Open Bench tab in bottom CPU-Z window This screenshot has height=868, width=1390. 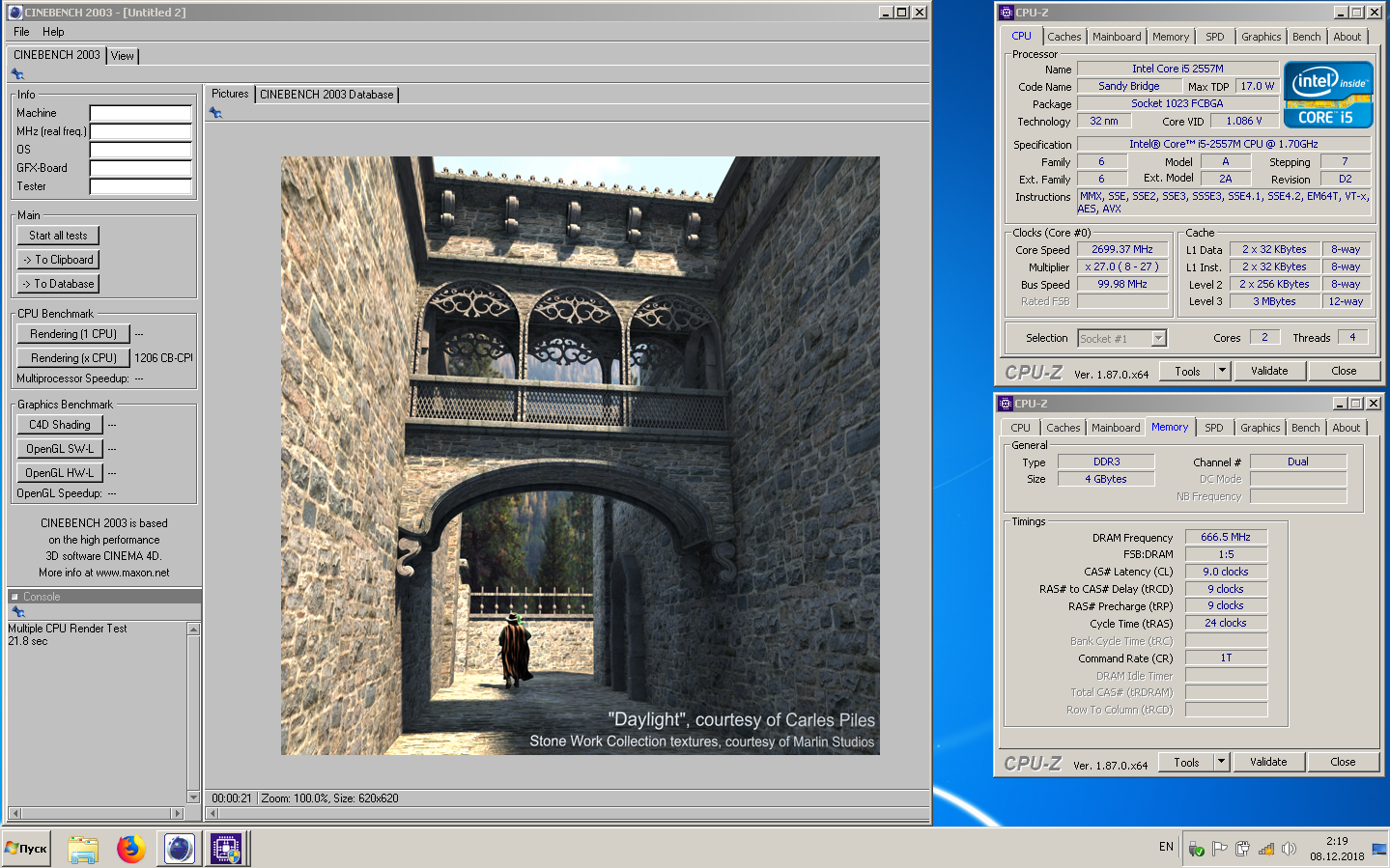[1306, 428]
